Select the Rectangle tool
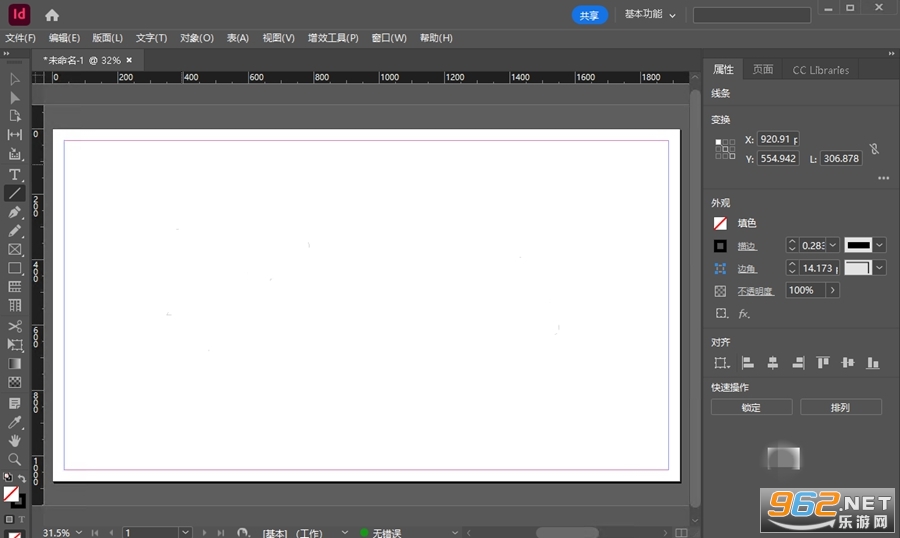The image size is (900, 538). [14, 268]
